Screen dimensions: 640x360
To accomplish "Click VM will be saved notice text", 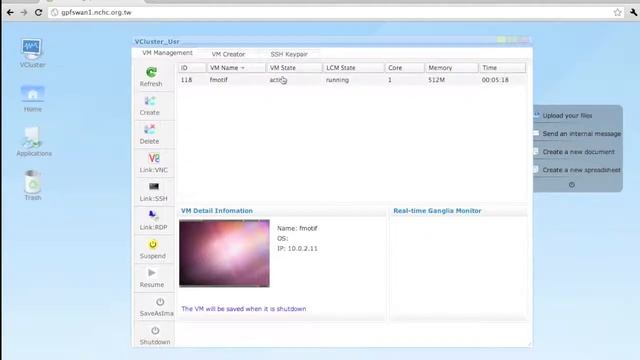I will pos(244,309).
